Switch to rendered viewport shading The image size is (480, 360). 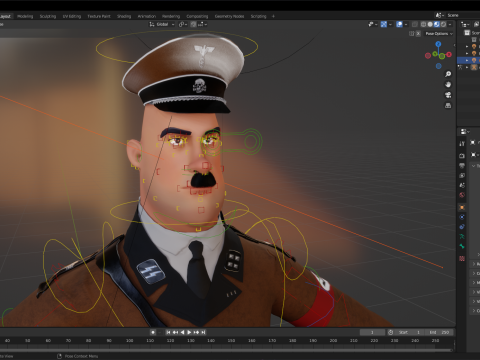click(443, 24)
